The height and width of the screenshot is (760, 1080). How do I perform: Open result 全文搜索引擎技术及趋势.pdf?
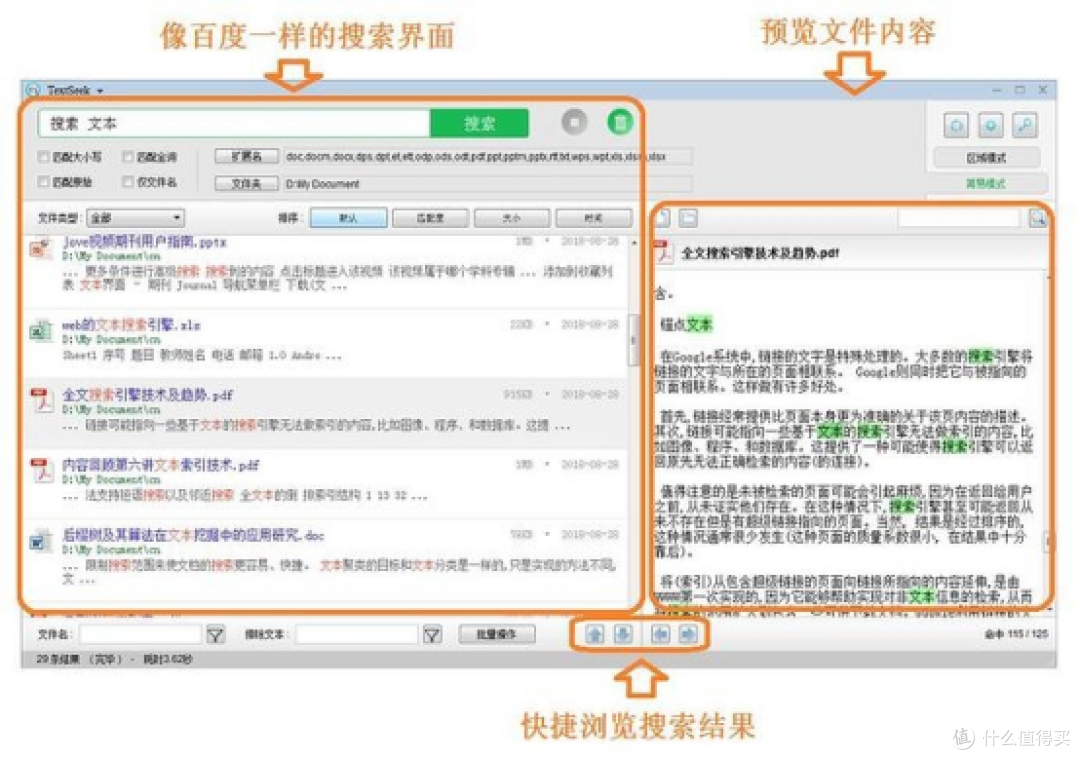(147, 395)
